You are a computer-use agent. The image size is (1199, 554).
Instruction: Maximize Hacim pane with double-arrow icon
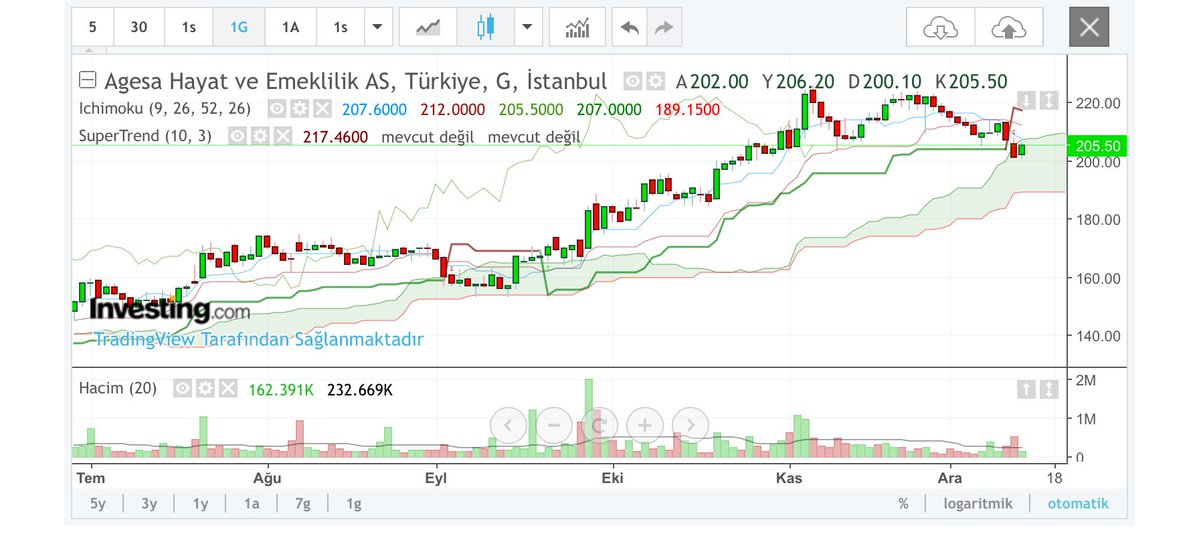[1049, 389]
